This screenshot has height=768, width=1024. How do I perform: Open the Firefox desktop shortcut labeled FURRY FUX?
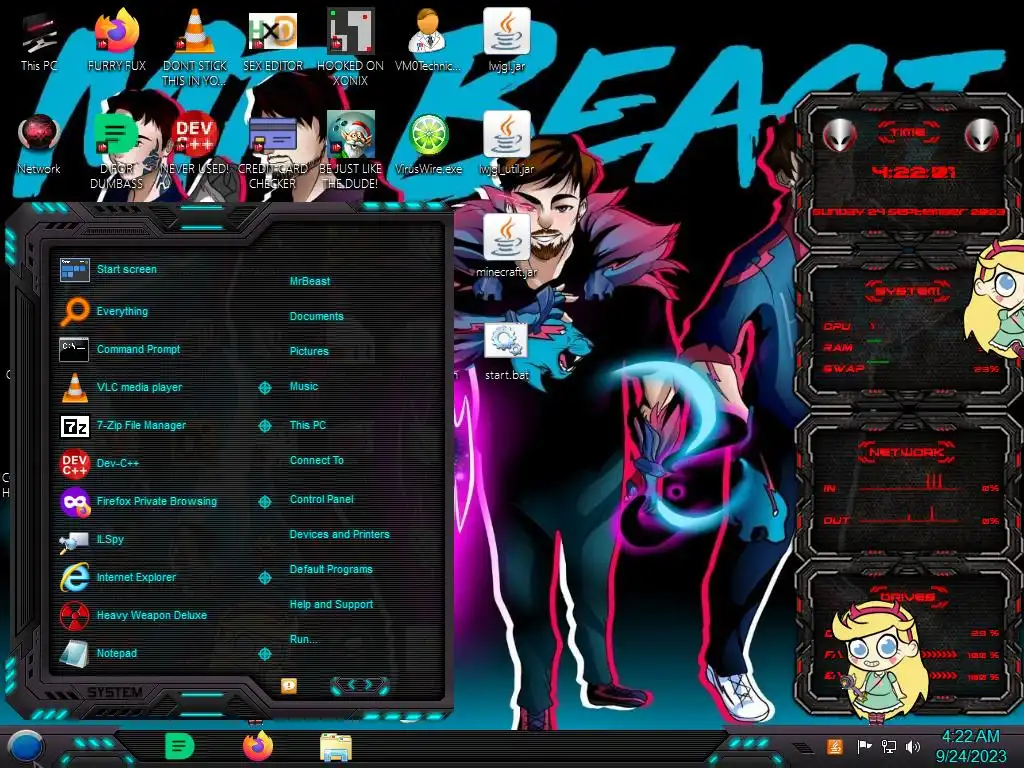[116, 40]
